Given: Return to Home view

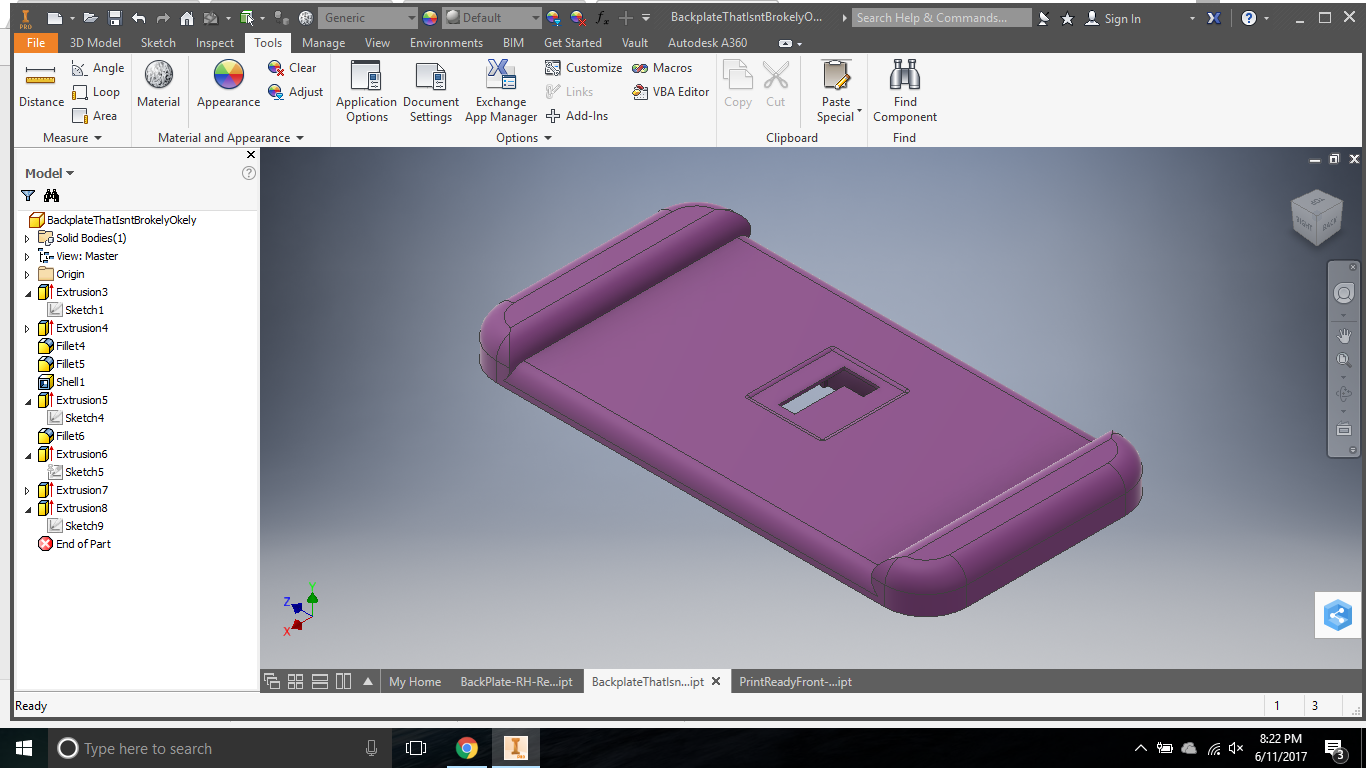Looking at the screenshot, I should click(x=187, y=18).
